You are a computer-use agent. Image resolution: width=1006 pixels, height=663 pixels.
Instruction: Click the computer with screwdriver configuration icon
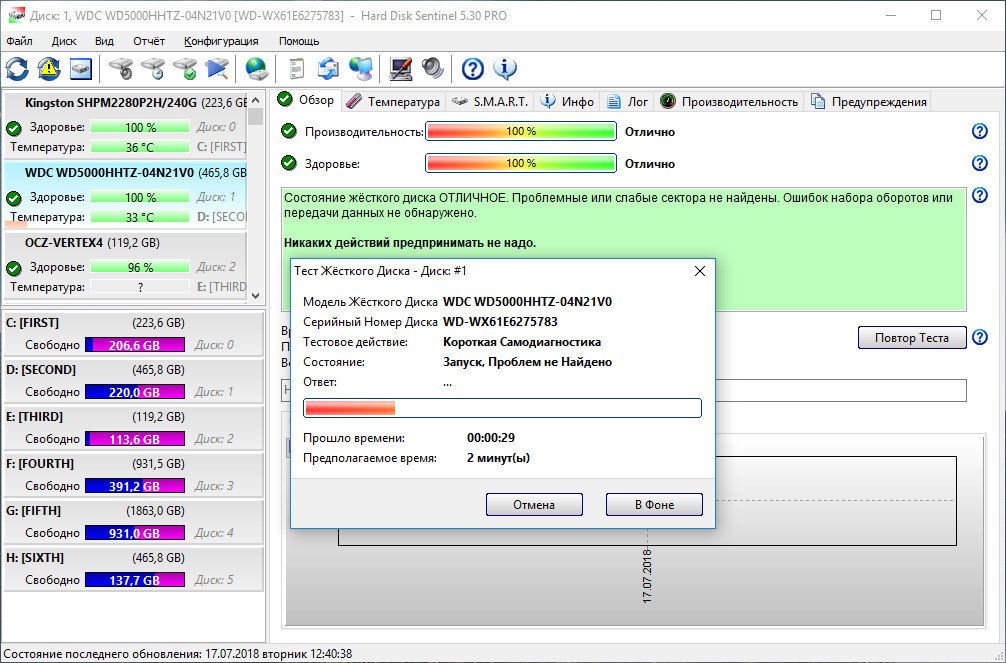[x=401, y=69]
